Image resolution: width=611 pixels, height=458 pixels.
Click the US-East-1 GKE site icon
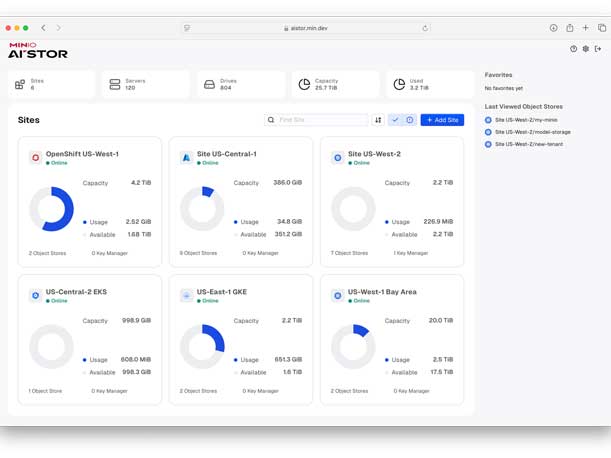pos(186,296)
